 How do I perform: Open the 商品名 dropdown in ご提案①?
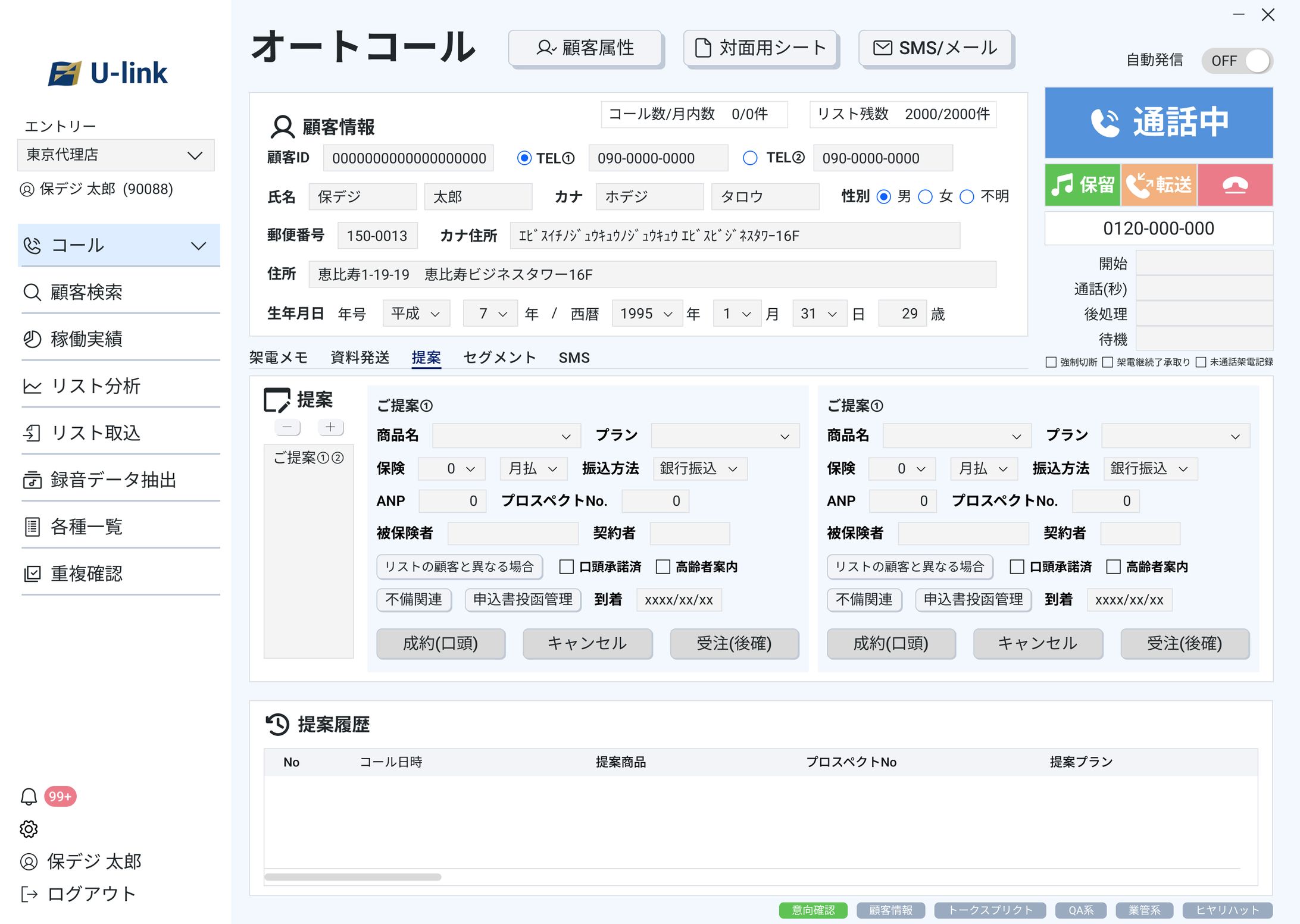coord(506,435)
